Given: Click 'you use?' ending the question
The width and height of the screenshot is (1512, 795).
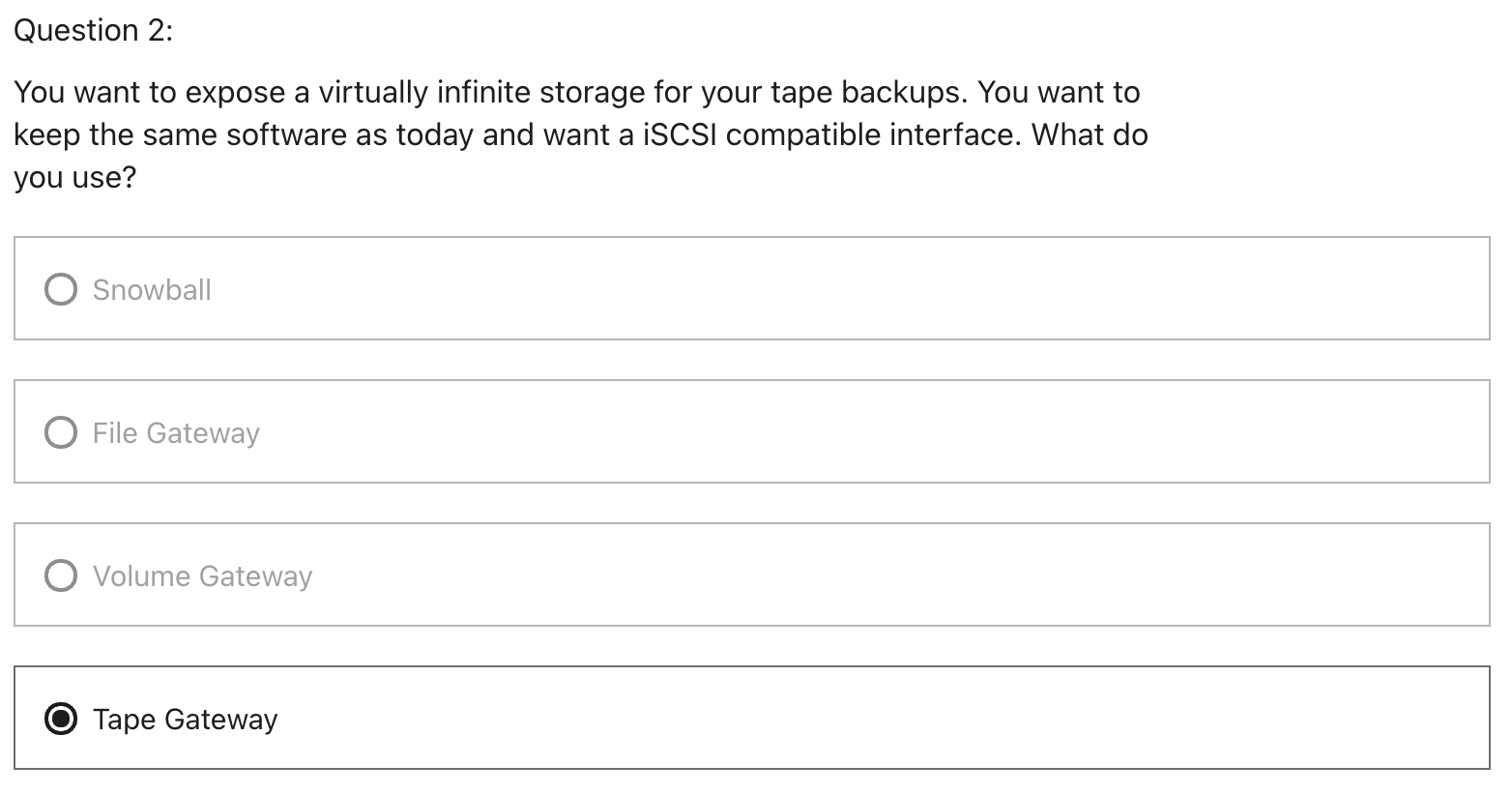Looking at the screenshot, I should point(74,177).
